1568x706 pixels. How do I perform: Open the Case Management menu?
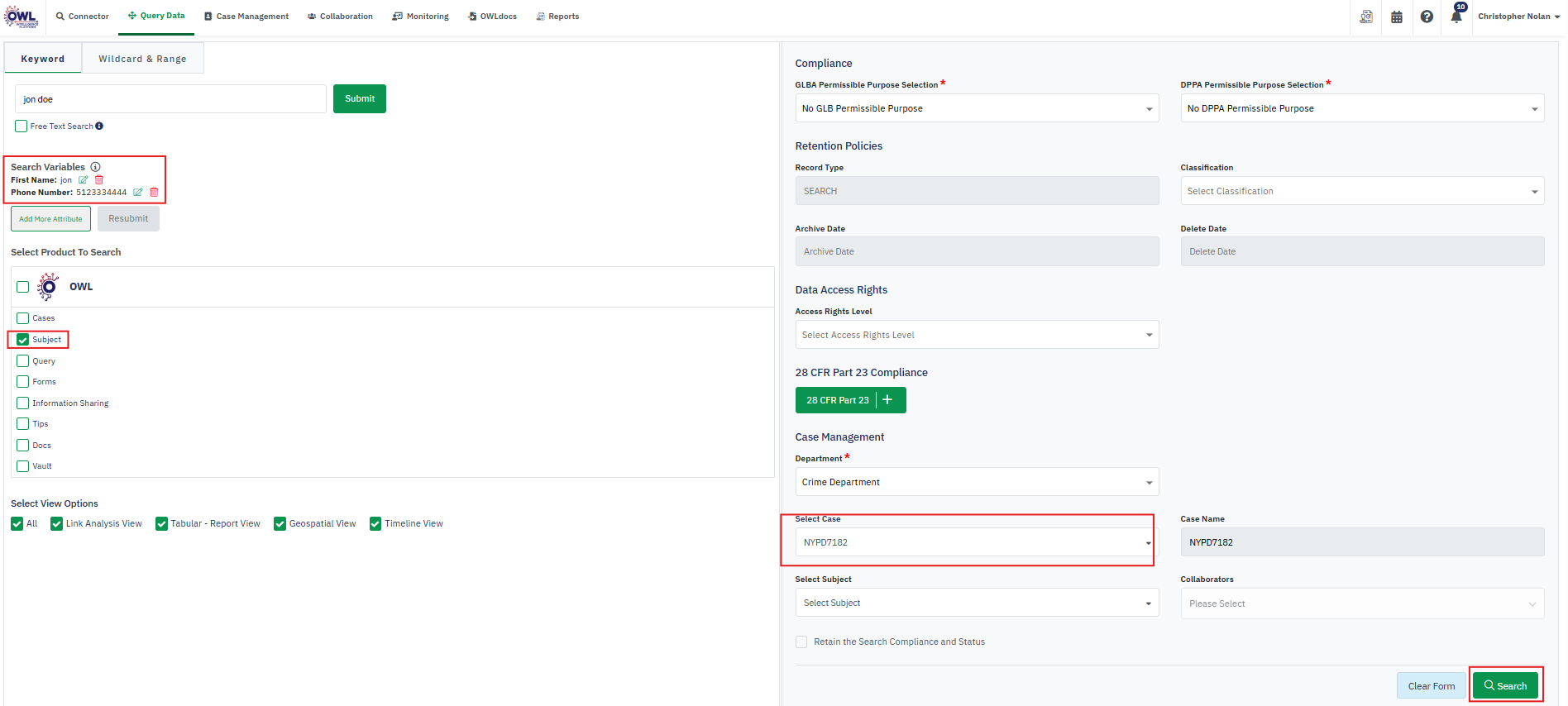[246, 17]
